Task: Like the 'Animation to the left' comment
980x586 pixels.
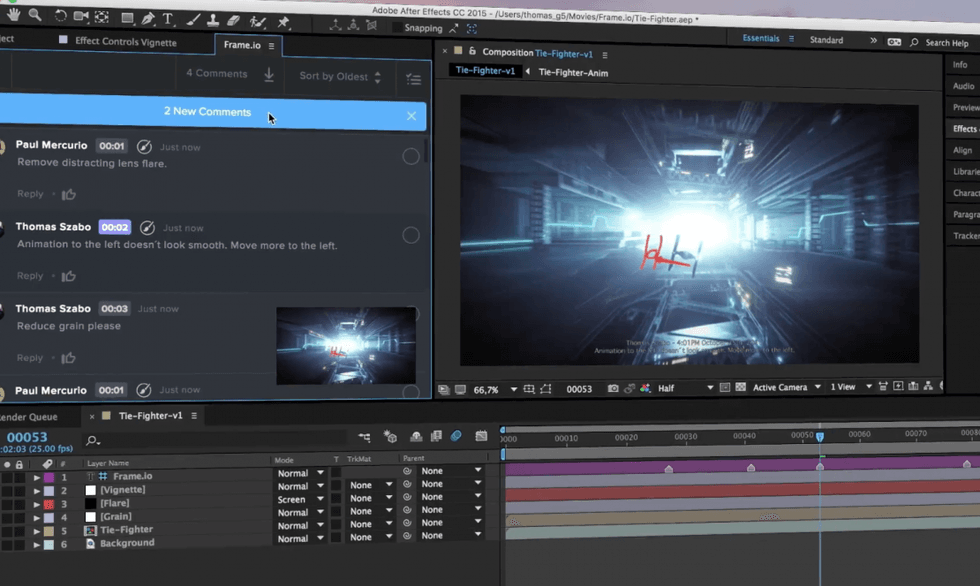Action: click(x=69, y=276)
